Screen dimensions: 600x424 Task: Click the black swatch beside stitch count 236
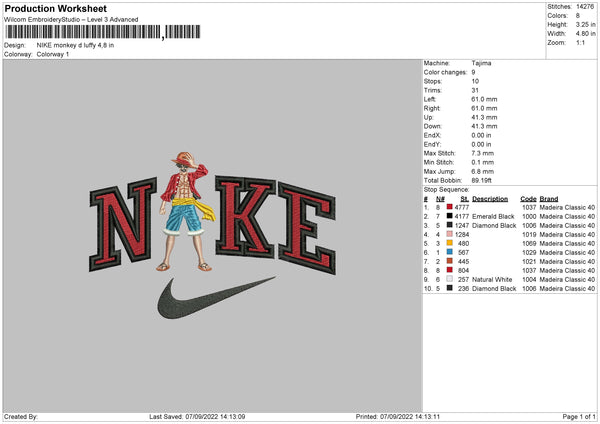(x=449, y=288)
